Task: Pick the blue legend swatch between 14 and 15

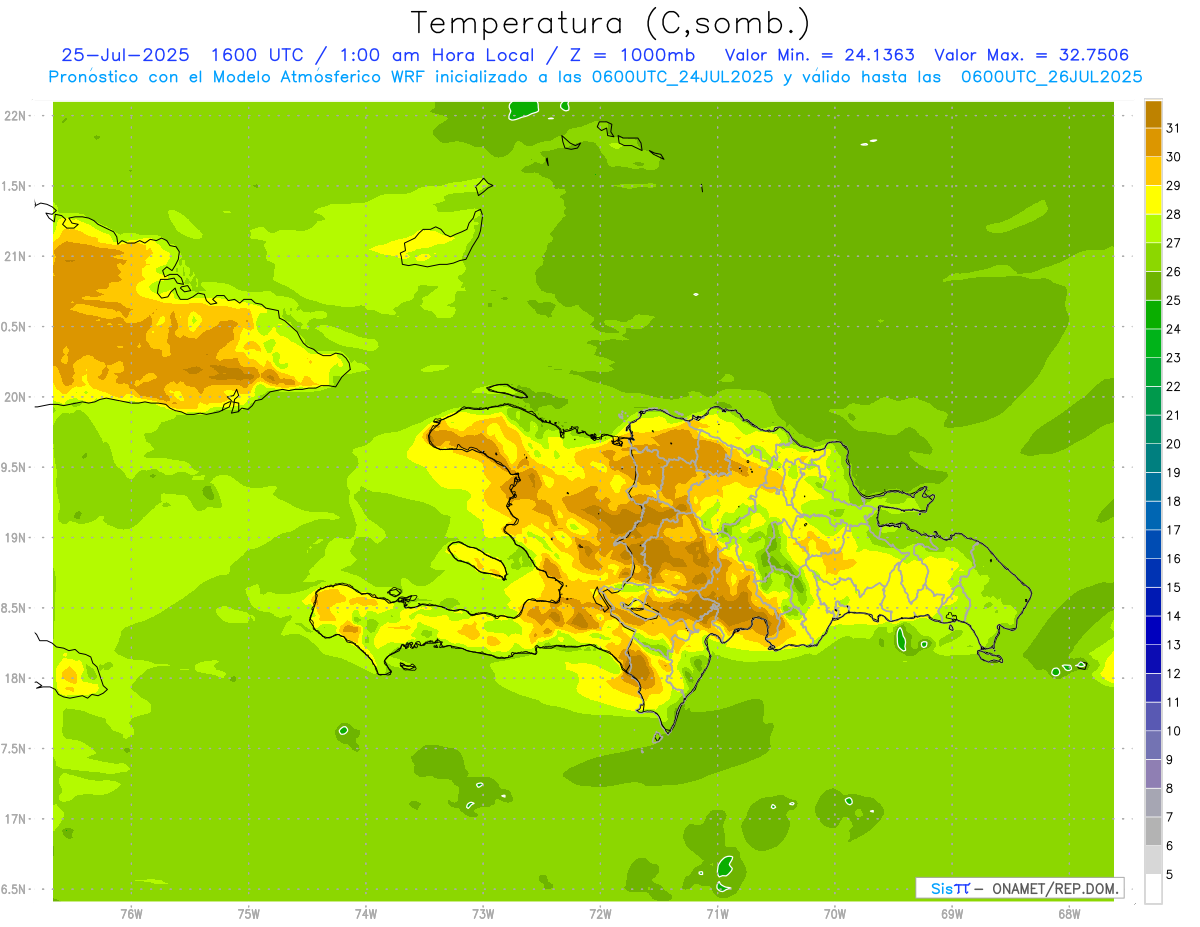Action: point(1153,602)
